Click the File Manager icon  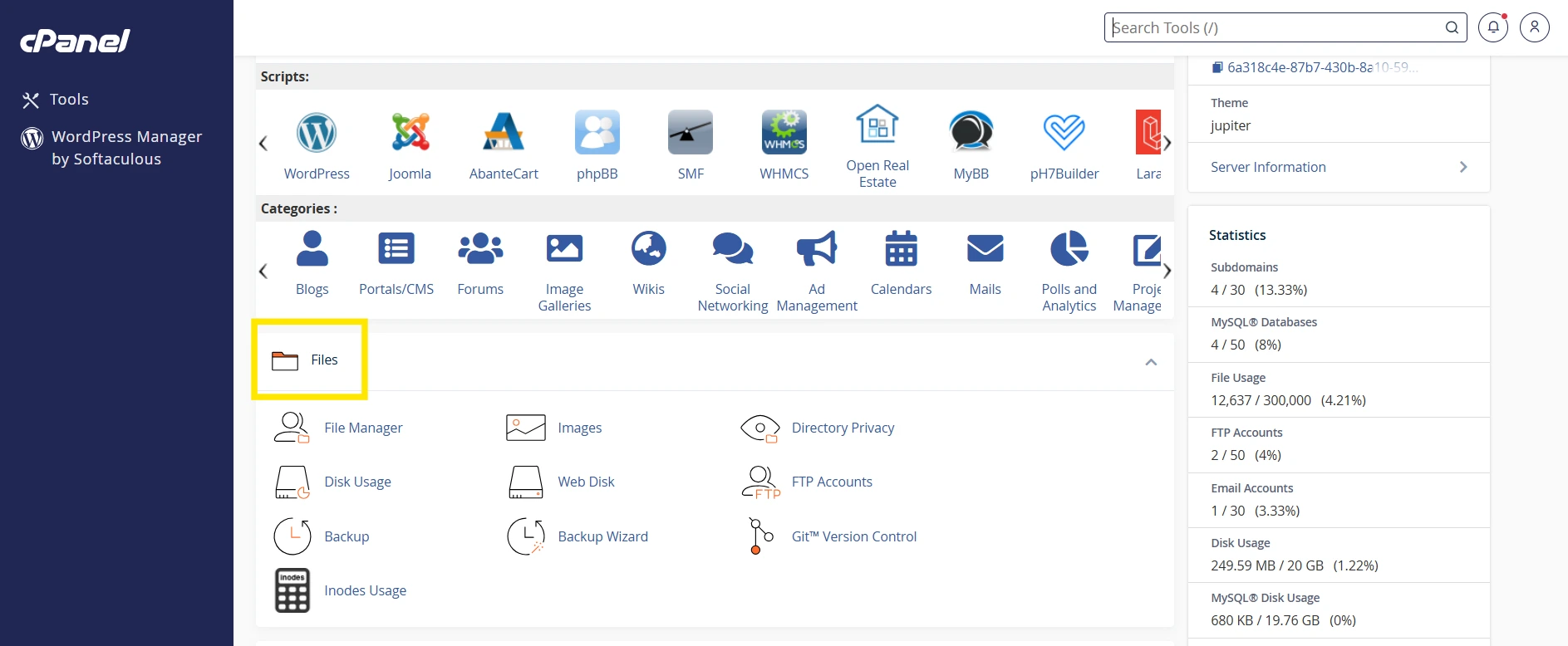pos(292,428)
